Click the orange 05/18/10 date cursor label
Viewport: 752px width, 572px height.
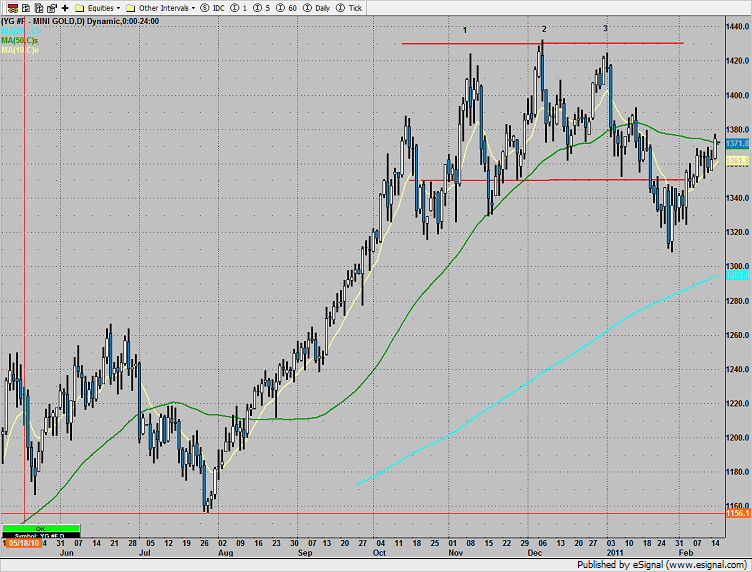pos(24,543)
